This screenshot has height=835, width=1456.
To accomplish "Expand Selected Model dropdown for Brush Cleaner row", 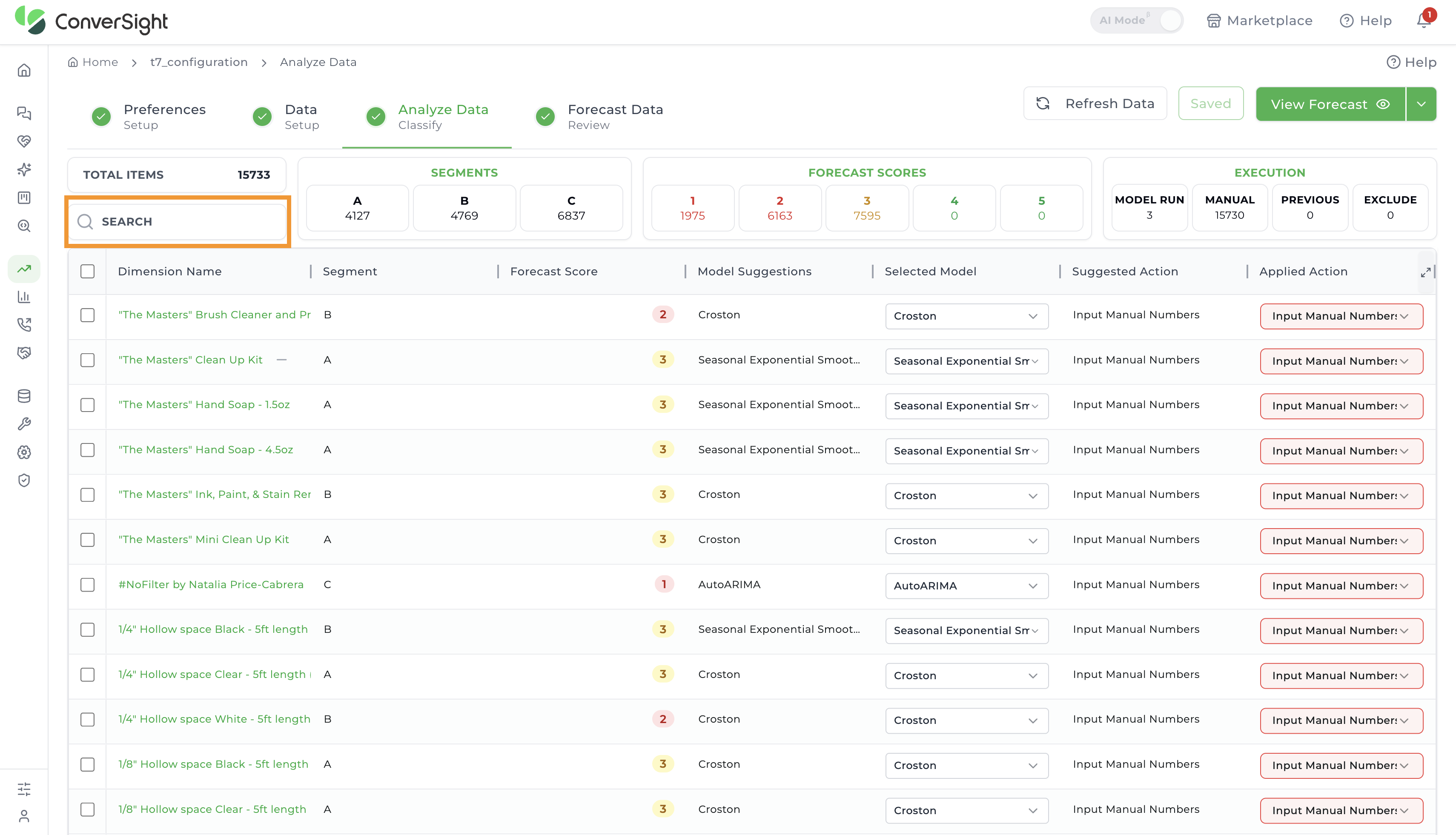I will coord(967,316).
